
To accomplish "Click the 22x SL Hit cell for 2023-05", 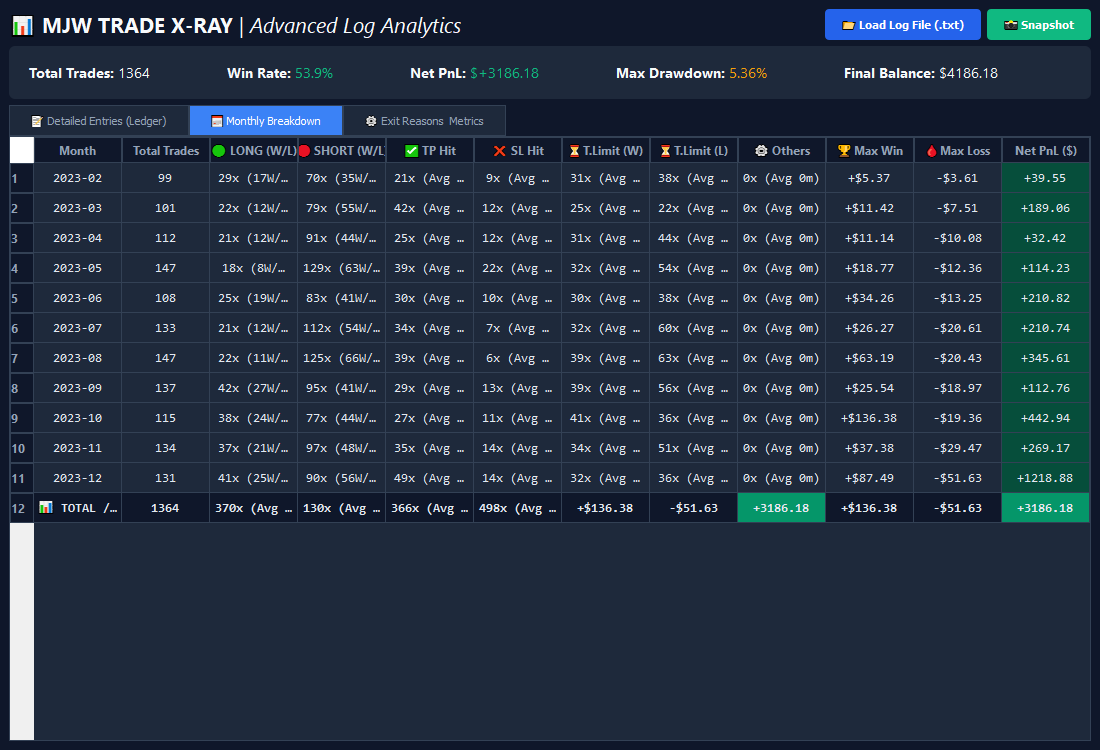I will pyautogui.click(x=518, y=268).
